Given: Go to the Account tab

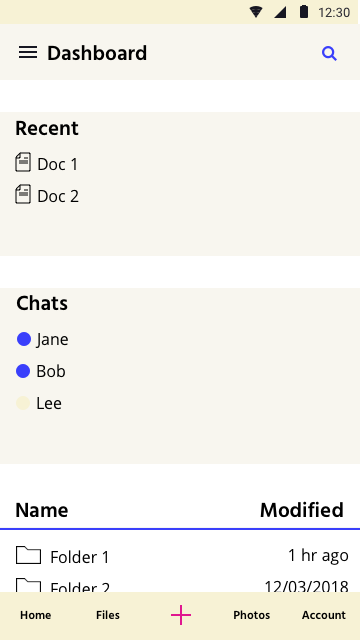Looking at the screenshot, I should click(324, 615).
